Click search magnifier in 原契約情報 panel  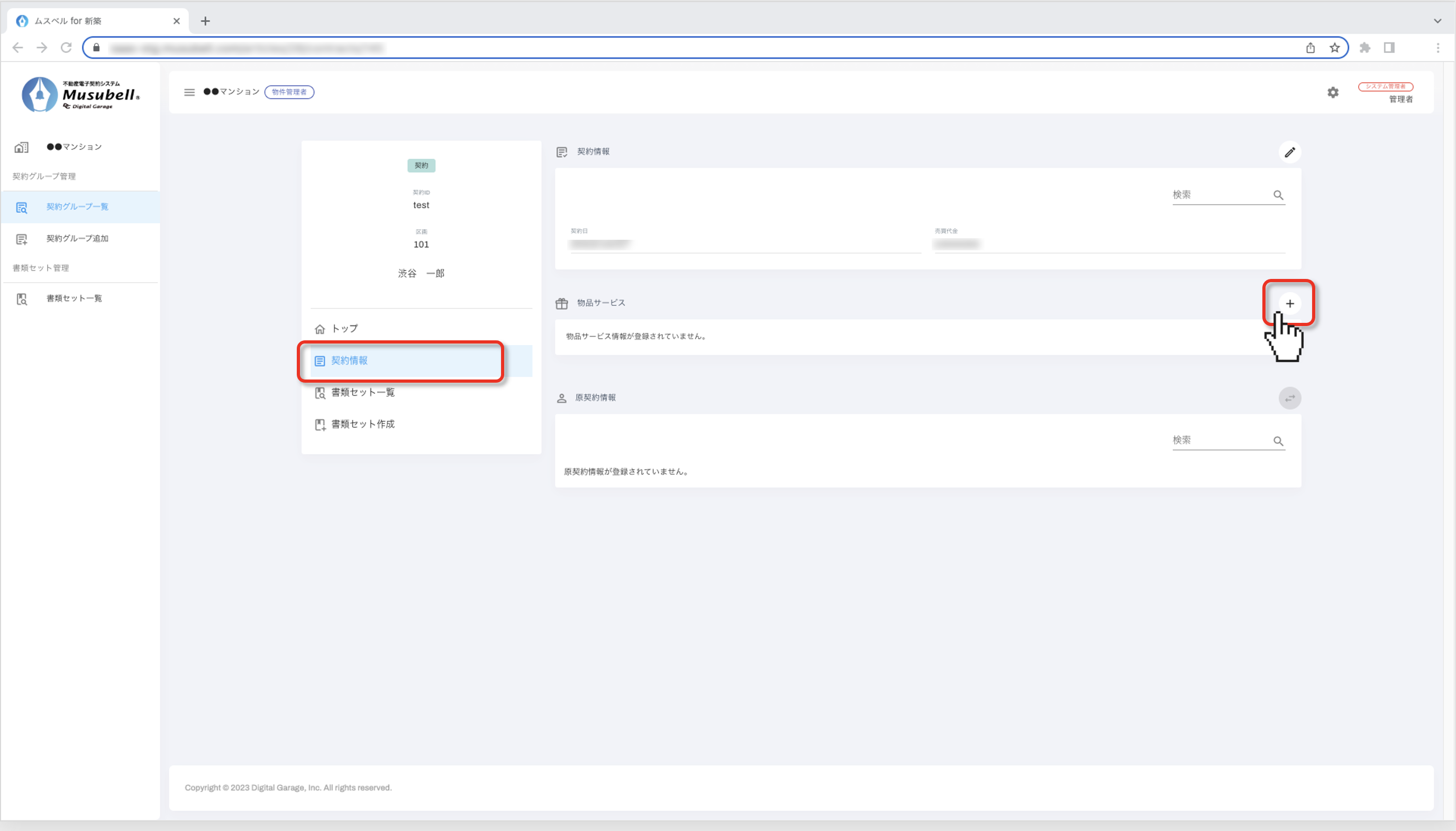pyautogui.click(x=1278, y=441)
